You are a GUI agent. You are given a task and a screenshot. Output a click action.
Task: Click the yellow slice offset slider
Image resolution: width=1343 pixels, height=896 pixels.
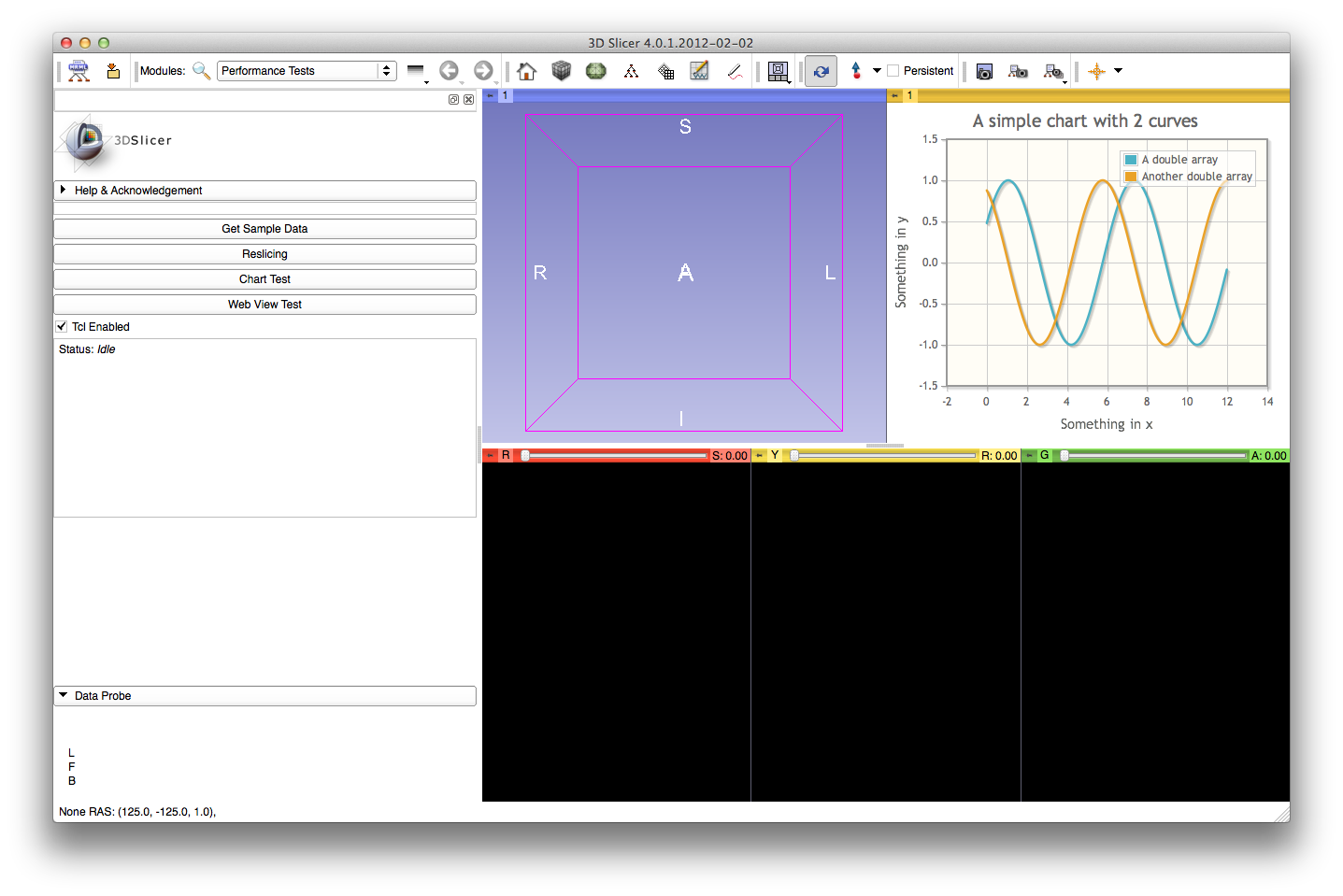tap(883, 456)
